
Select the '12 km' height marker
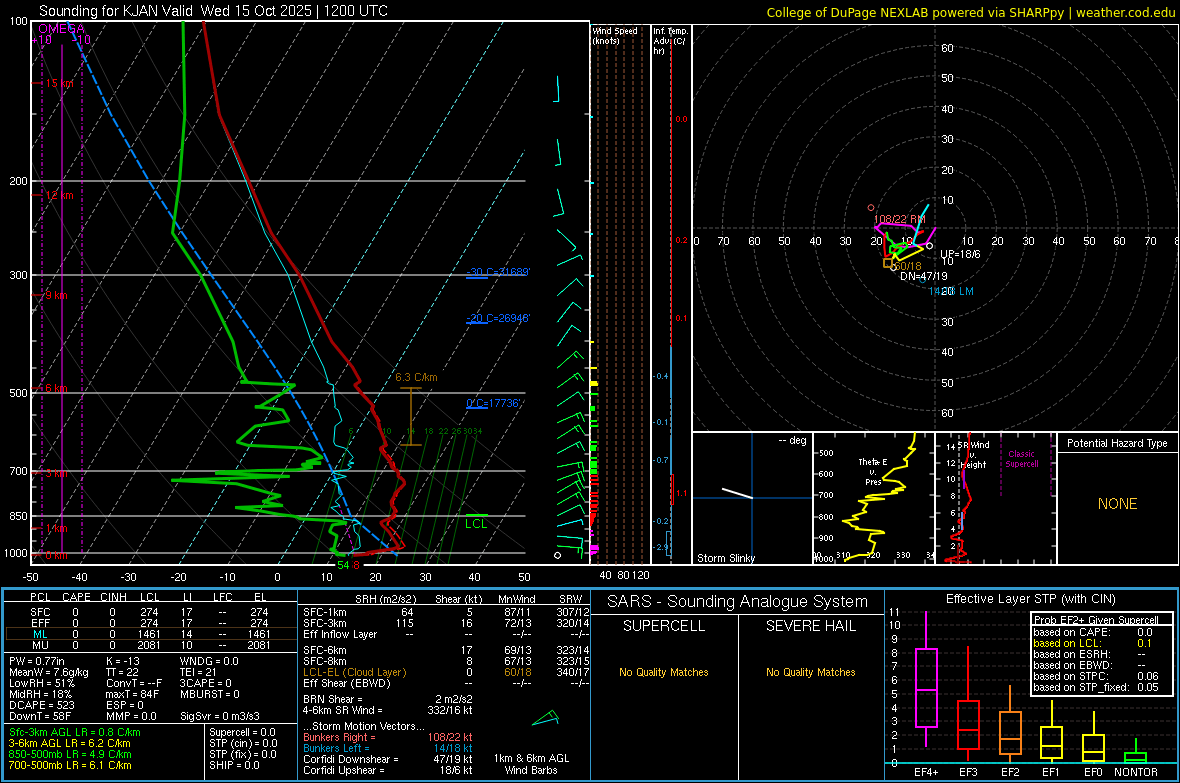[59, 195]
